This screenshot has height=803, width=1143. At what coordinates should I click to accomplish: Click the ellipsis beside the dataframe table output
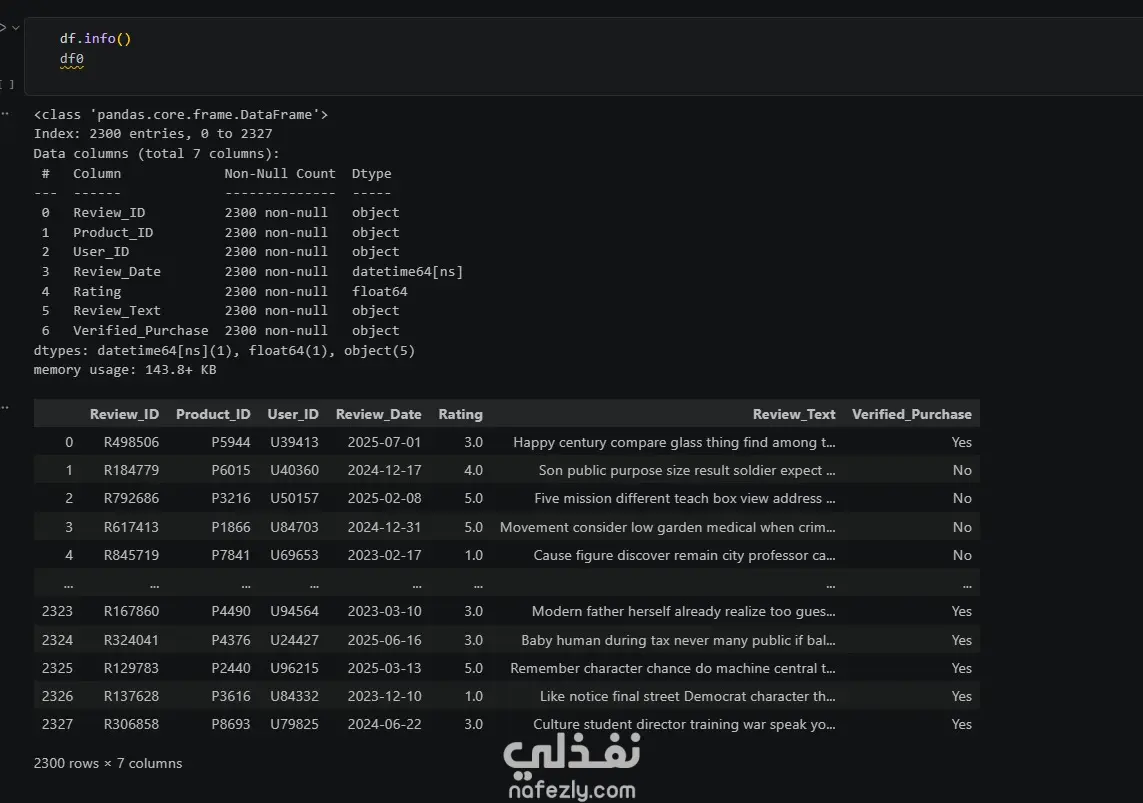click(x=4, y=407)
